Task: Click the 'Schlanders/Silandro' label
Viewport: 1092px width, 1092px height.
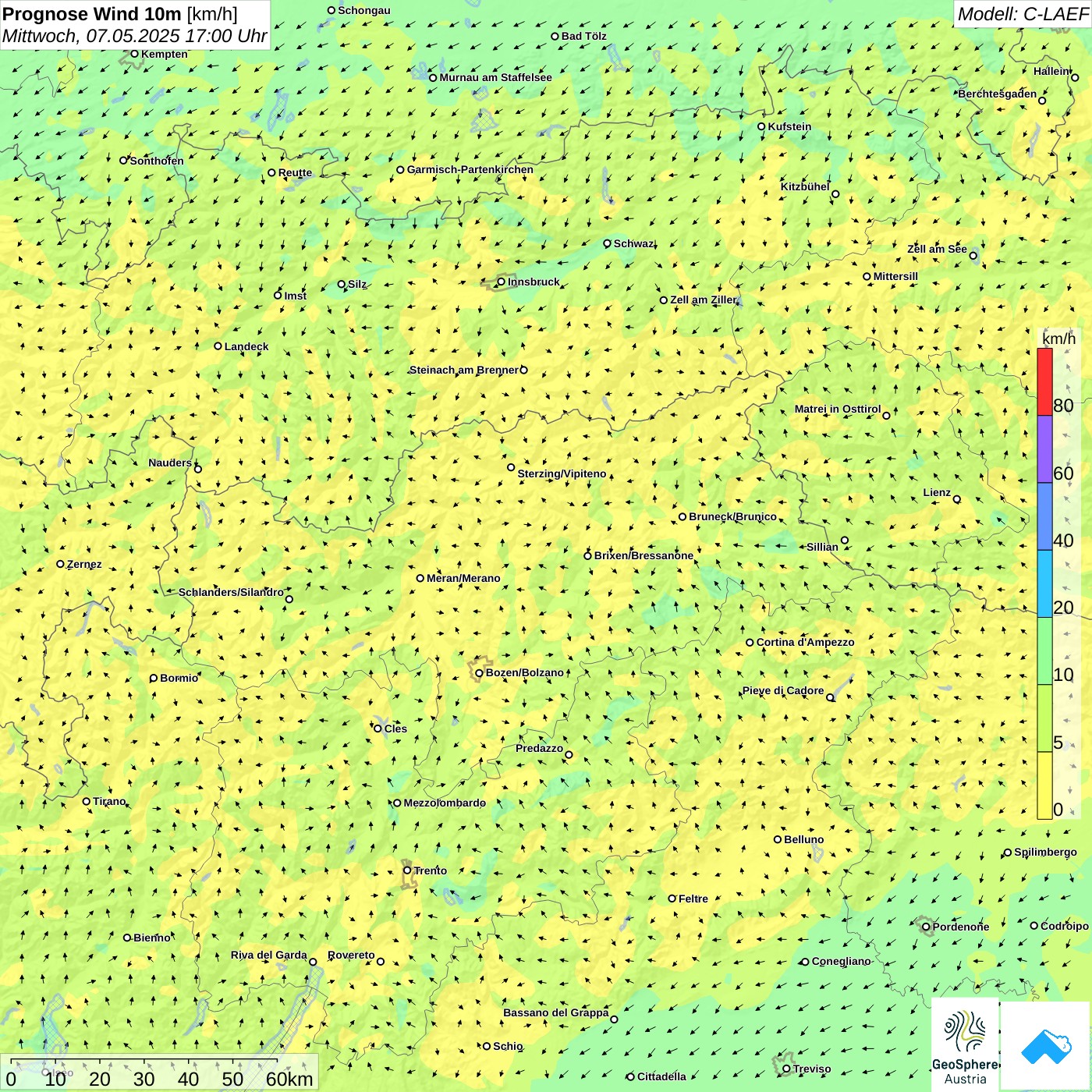Action: click(x=231, y=593)
